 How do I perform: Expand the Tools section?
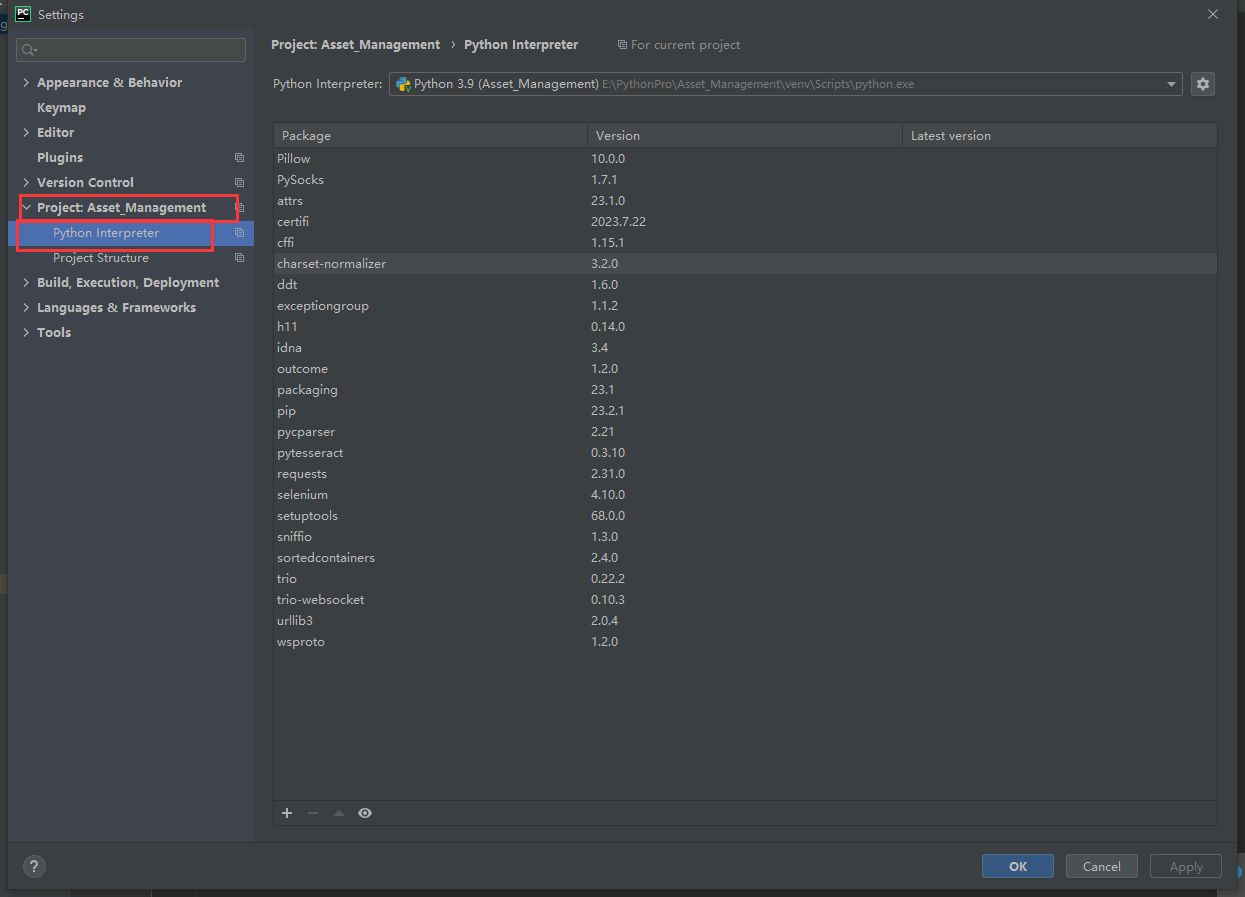coord(26,333)
